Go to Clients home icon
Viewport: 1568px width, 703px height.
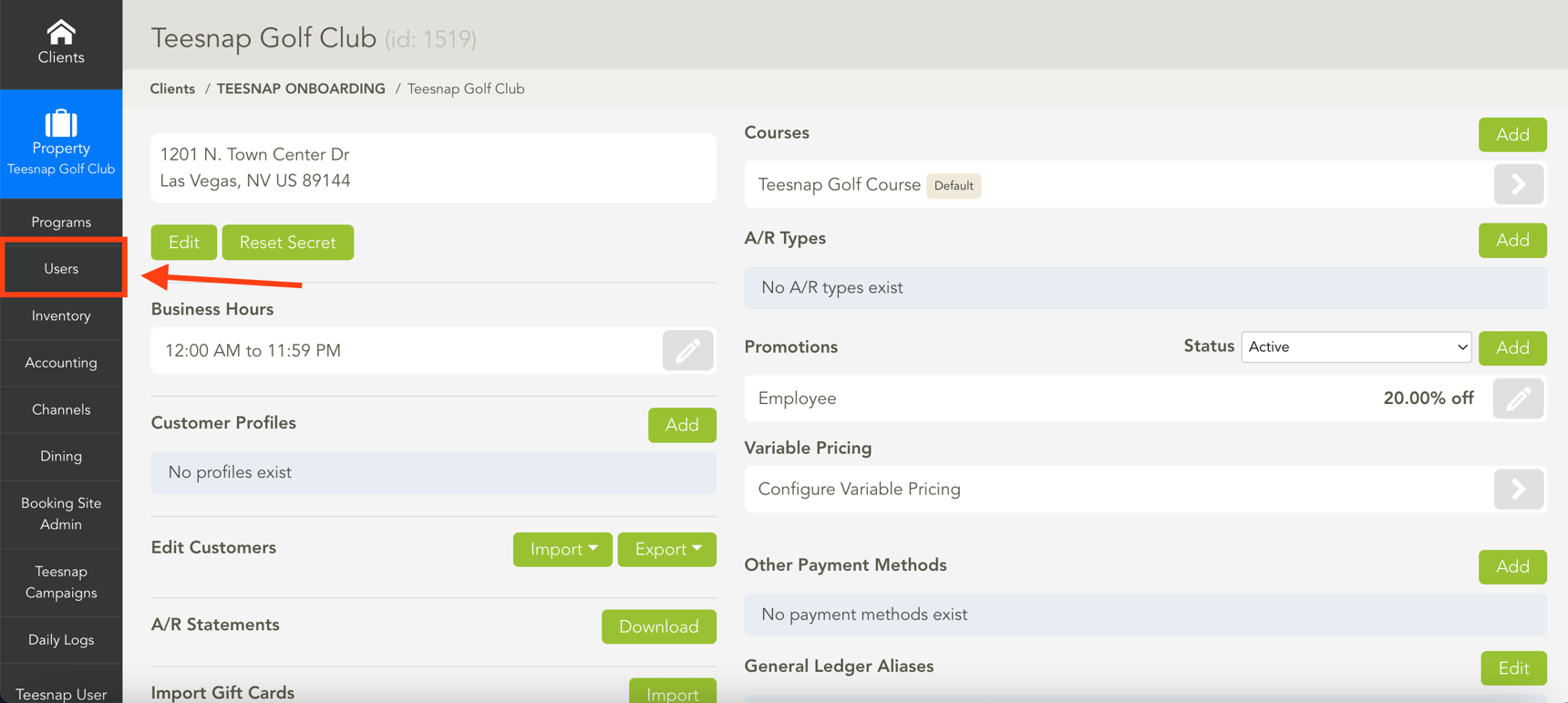[x=61, y=33]
